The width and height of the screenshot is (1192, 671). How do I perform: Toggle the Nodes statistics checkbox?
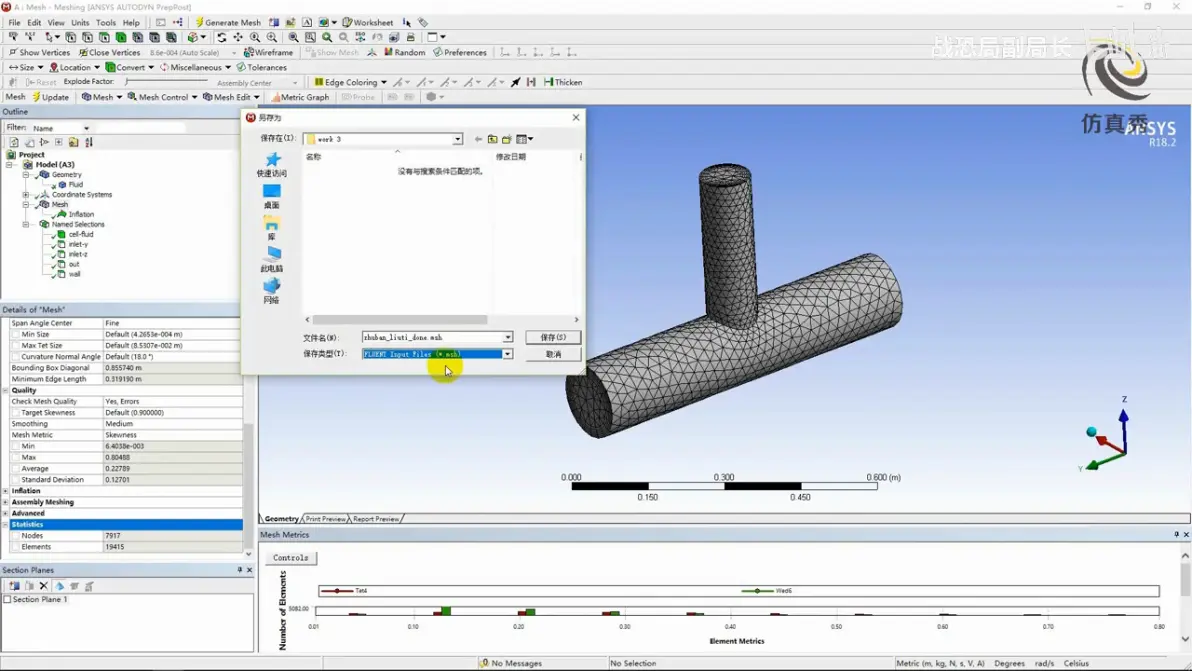point(16,536)
